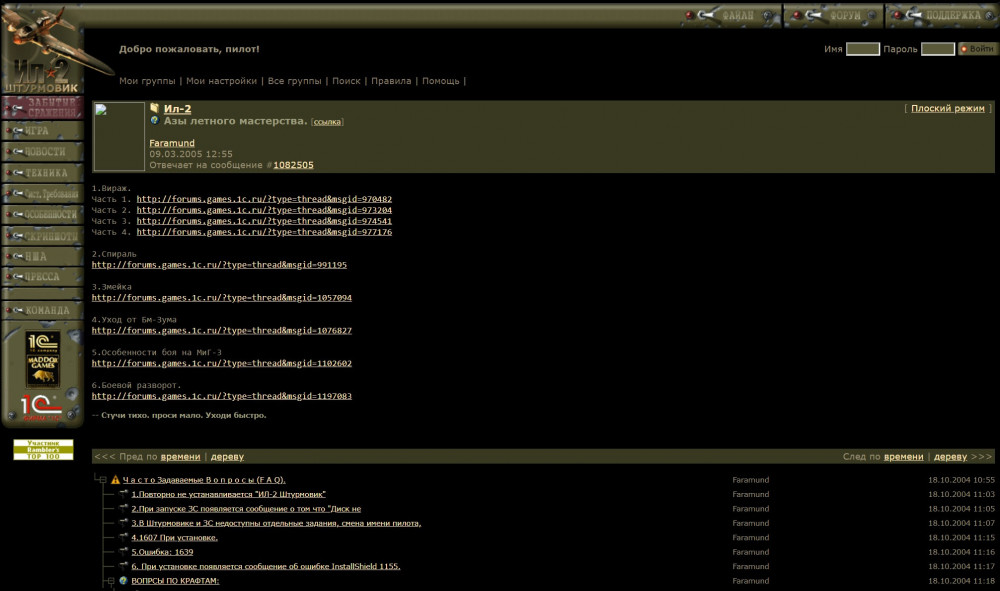Click the question icon beside ВОПРСЫ ПО КРАФТАМ
1000x591 pixels.
123,581
